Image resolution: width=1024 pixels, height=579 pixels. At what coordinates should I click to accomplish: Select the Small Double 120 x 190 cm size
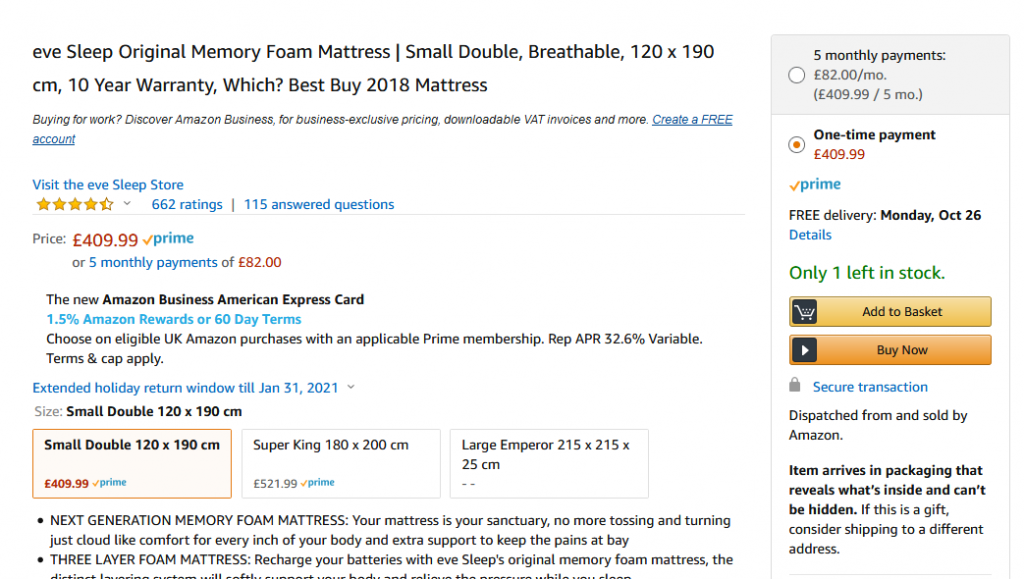[132, 463]
